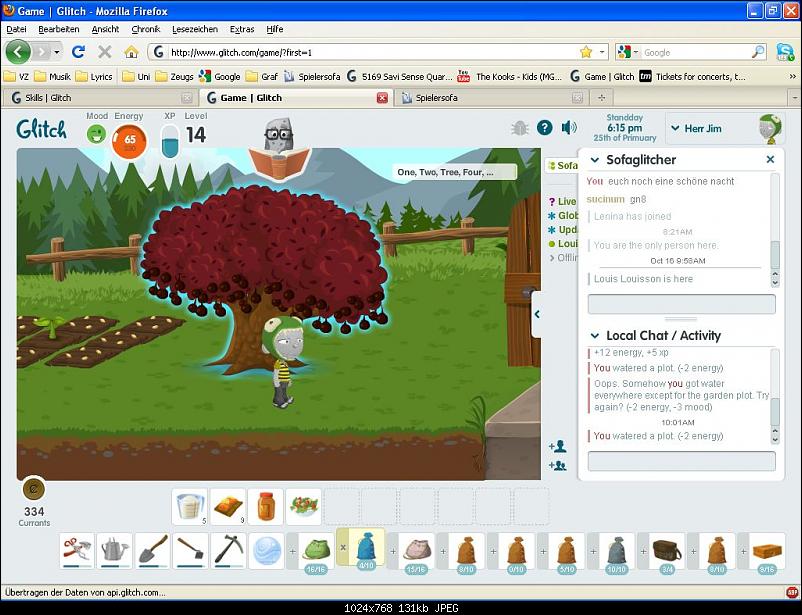
Task: Collapse the Sofaglitcher chat panel
Action: click(x=595, y=160)
